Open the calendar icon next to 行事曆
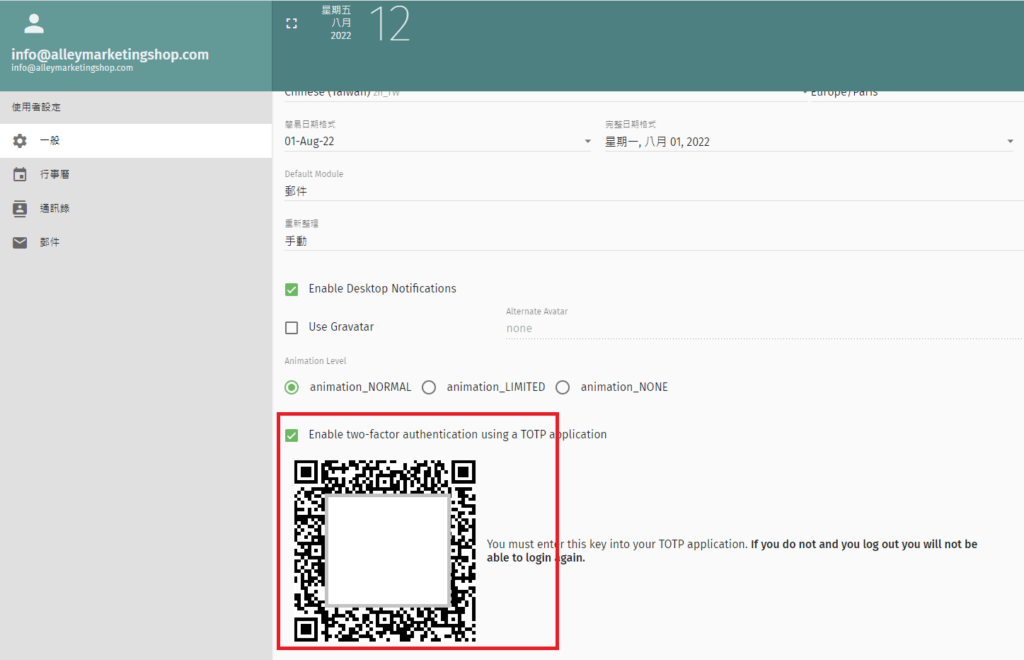Viewport: 1024px width, 660px height. (x=20, y=175)
